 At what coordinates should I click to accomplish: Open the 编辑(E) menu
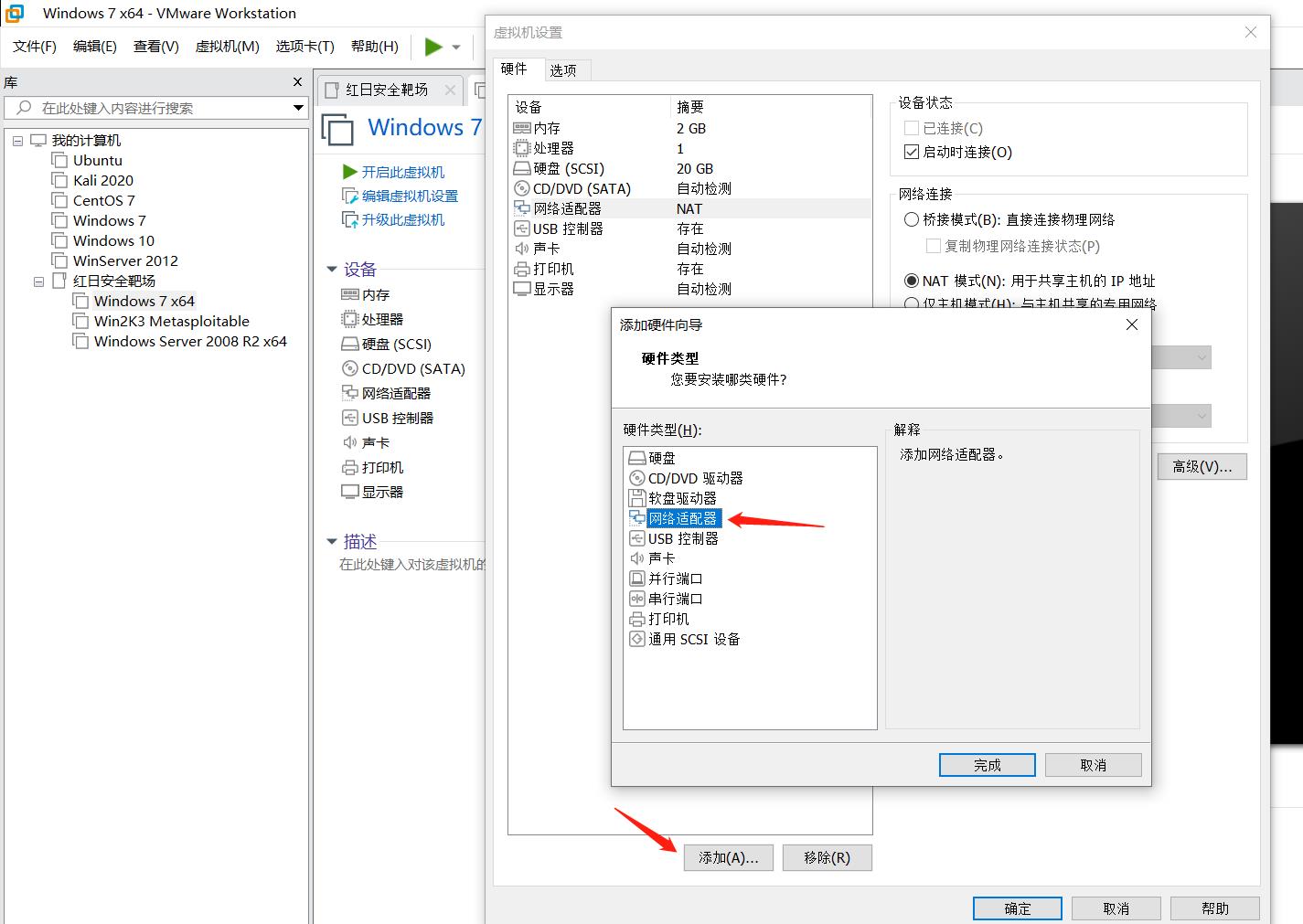coord(95,46)
